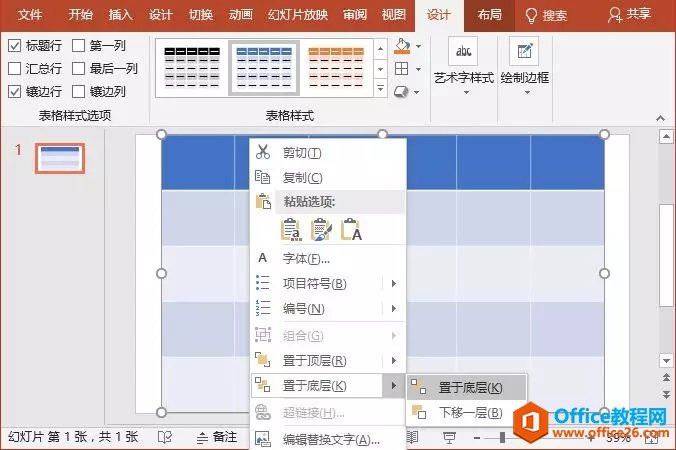This screenshot has width=676, height=450.
Task: Click the zoom out minus button
Action: coord(477,438)
